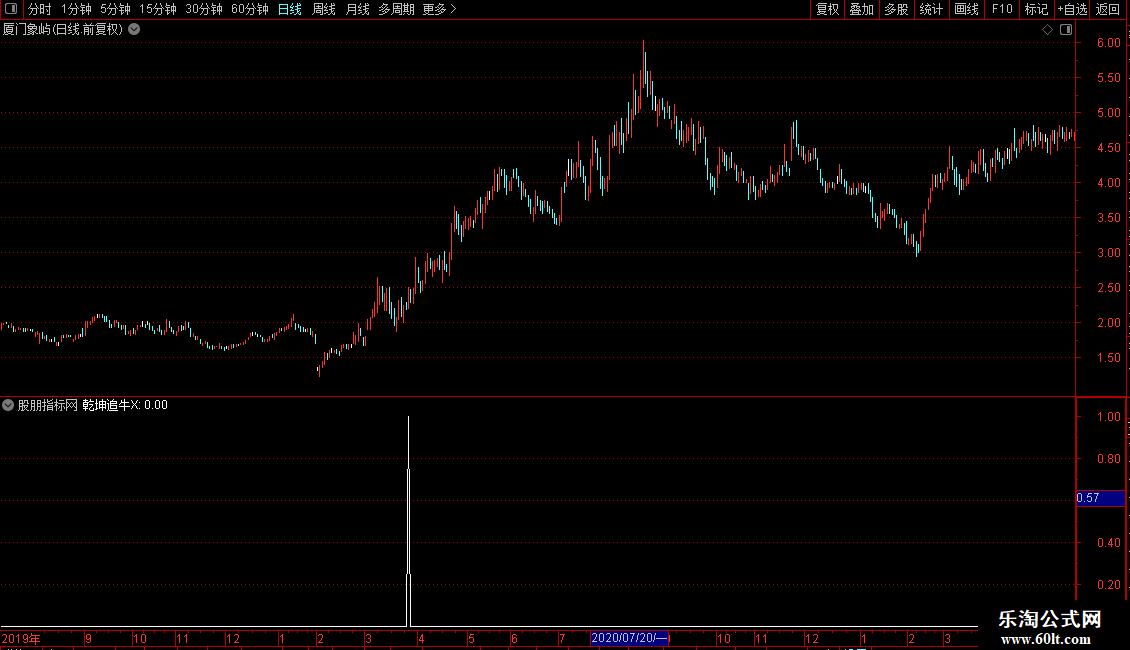Click the 叠加 overlay button
This screenshot has height=650, width=1130.
(861, 9)
